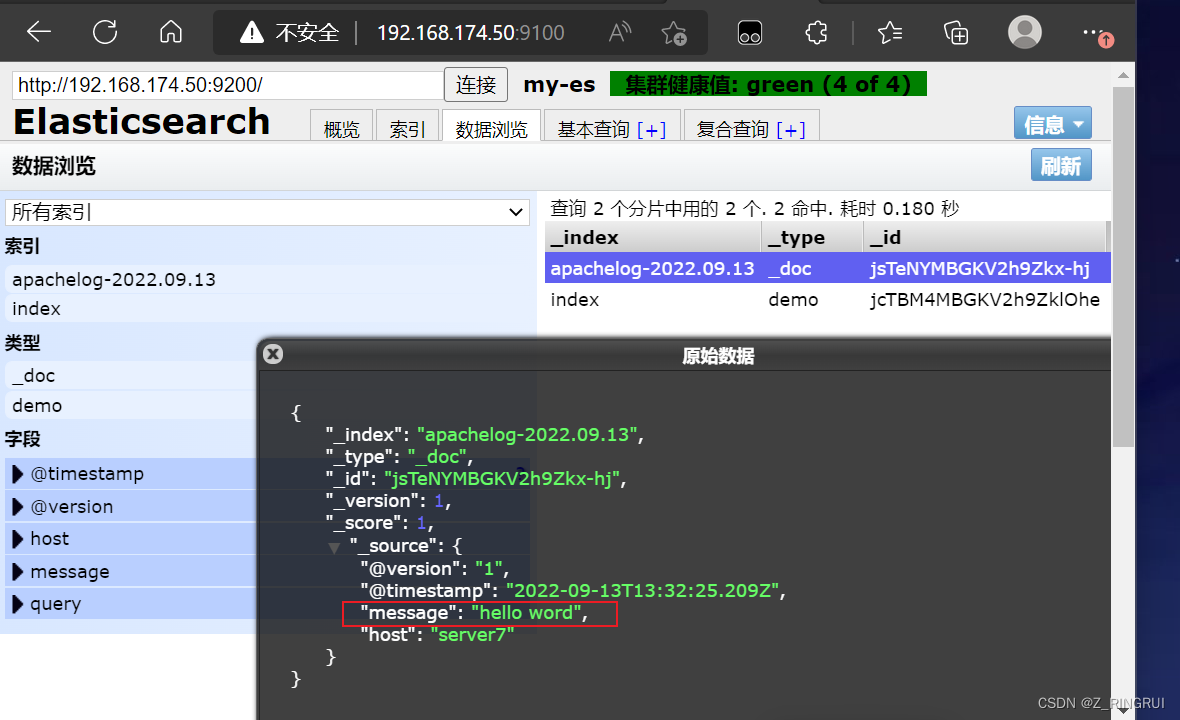Sort results by _index column header
This screenshot has width=1180, height=720.
(652, 238)
